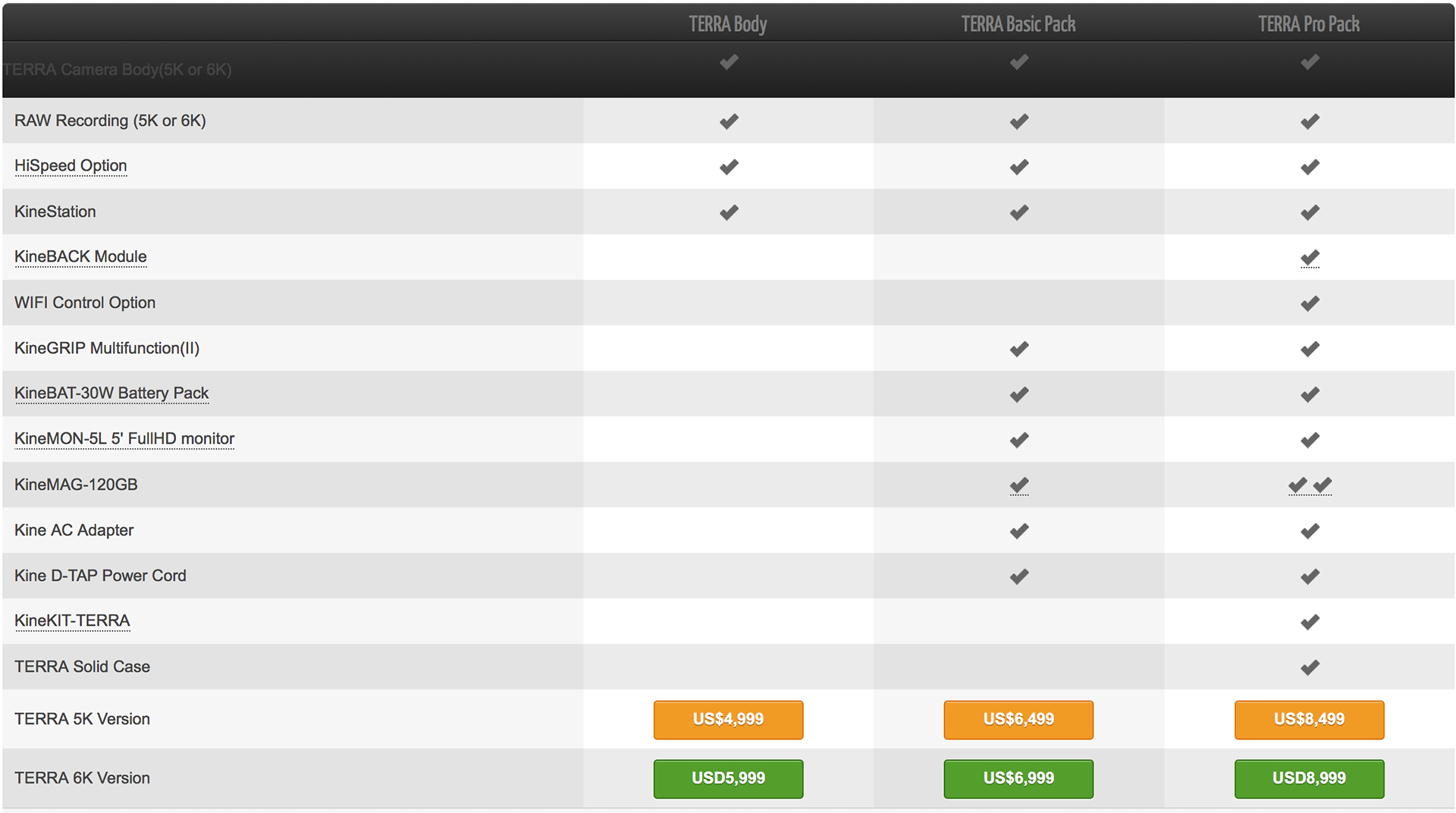The height and width of the screenshot is (813, 1456).
Task: Click the US$4,999 TERRA Body 5K price button
Action: coord(728,719)
